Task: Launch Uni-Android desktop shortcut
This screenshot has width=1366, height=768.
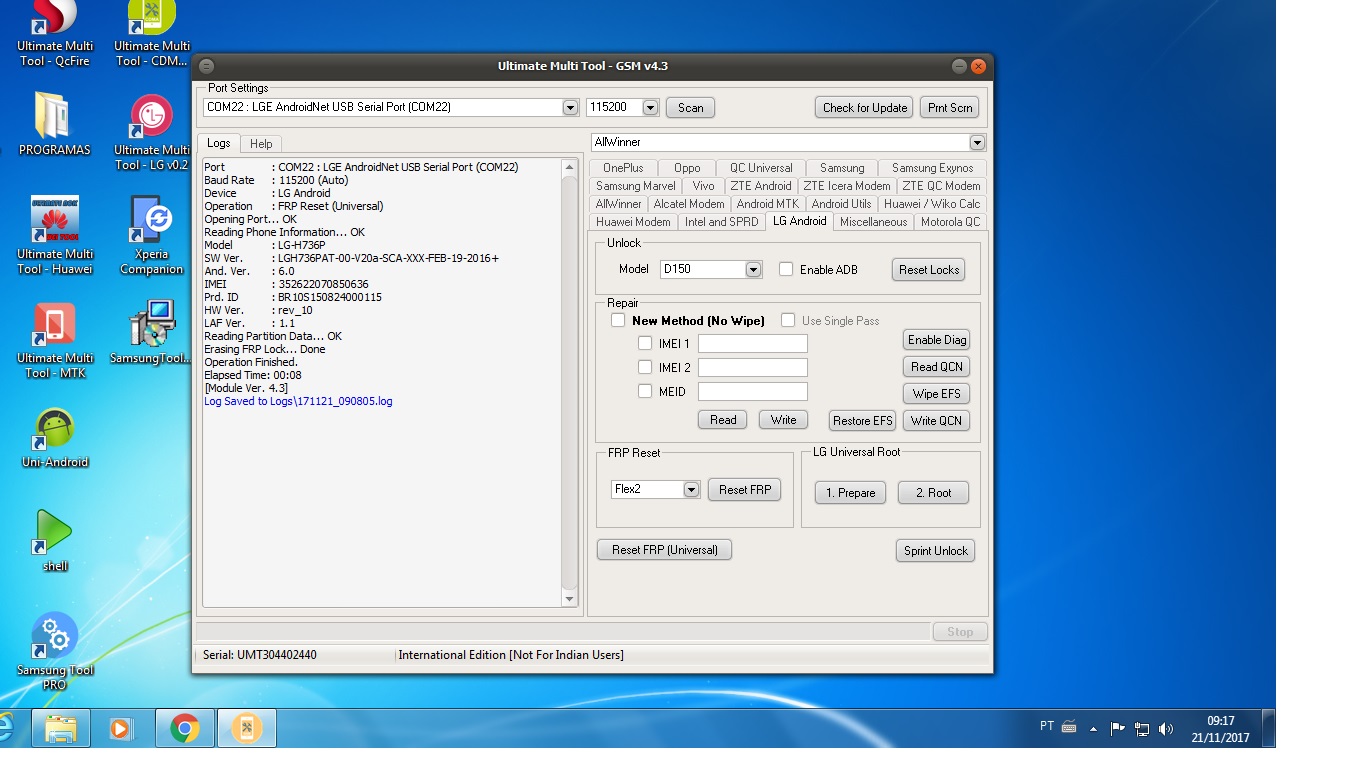Action: (x=55, y=438)
